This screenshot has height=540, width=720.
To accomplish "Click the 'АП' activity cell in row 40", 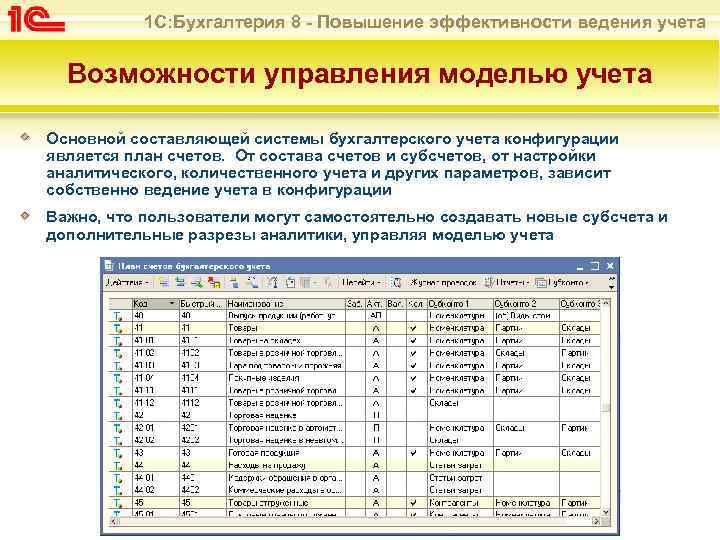I will 376,316.
